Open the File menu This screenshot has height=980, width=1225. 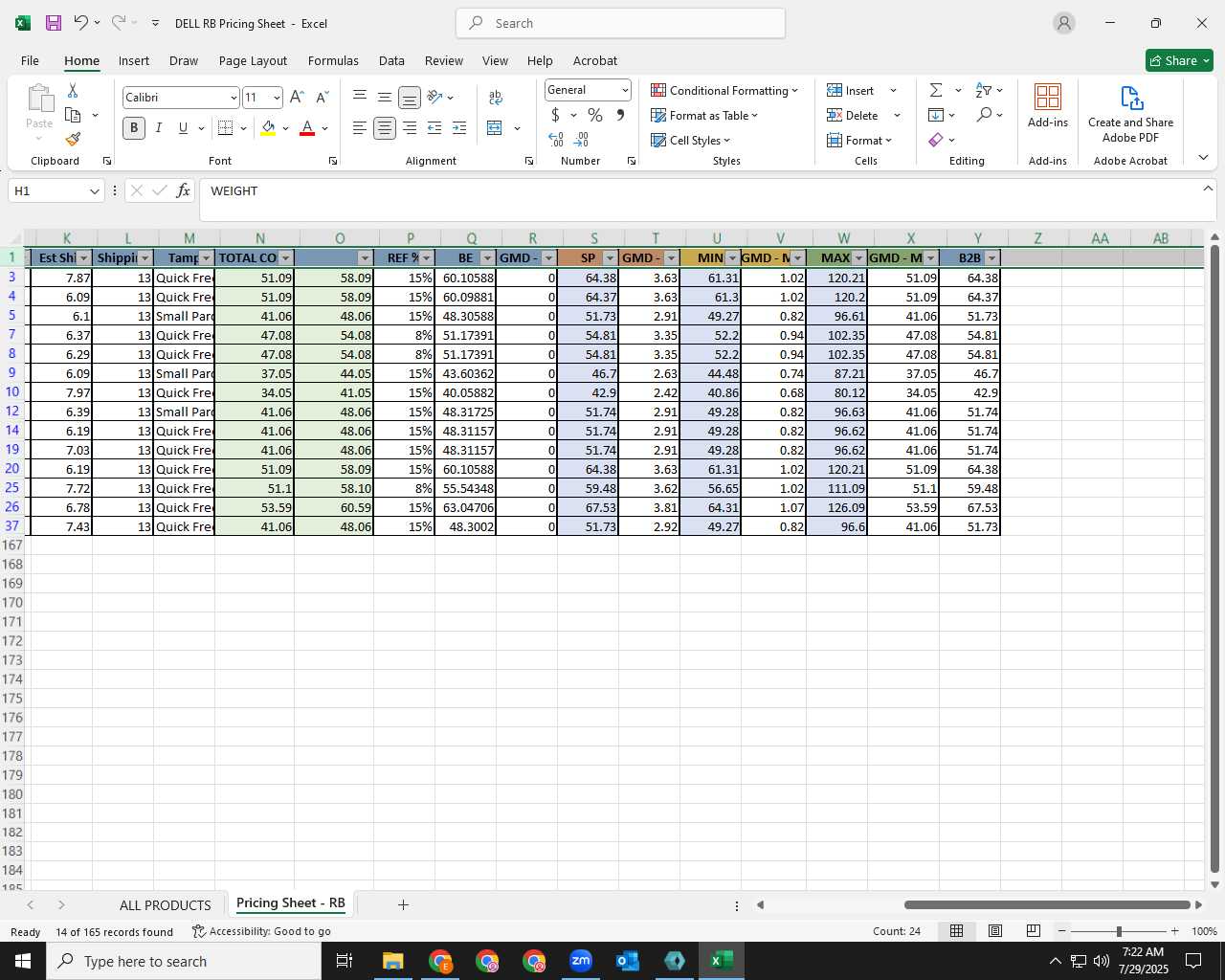point(30,60)
